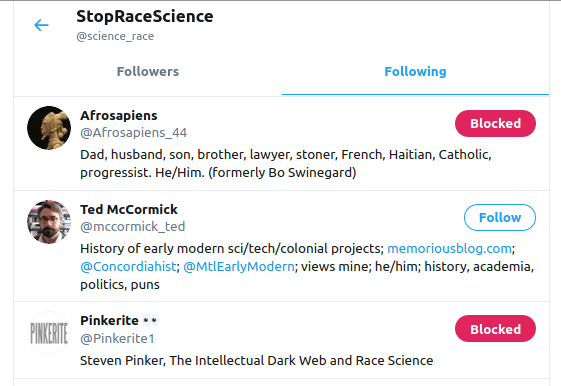The height and width of the screenshot is (386, 561).
Task: Unblock Afrosapiens with Blocked button
Action: (495, 123)
